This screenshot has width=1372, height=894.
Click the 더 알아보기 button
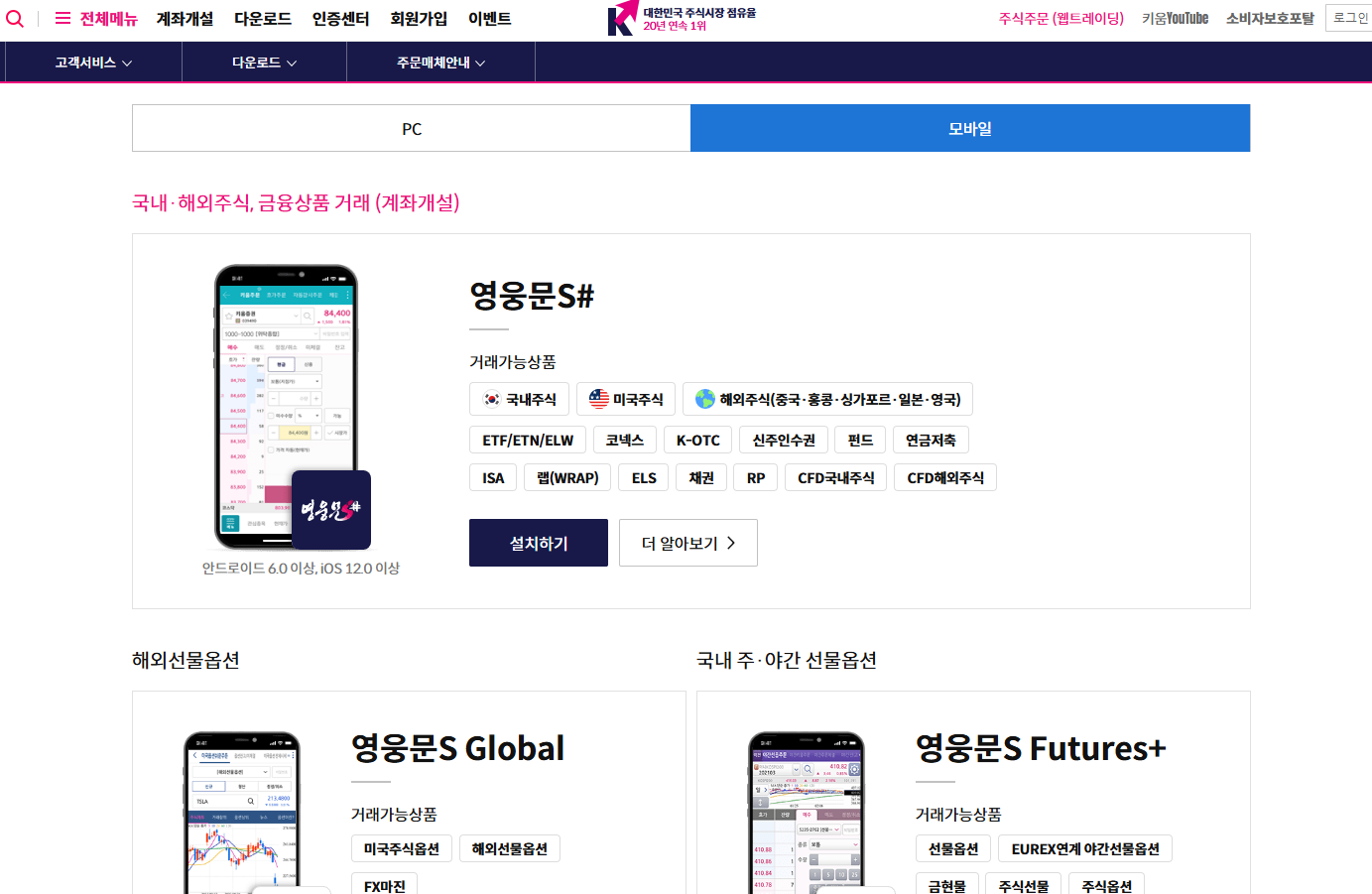coord(688,543)
